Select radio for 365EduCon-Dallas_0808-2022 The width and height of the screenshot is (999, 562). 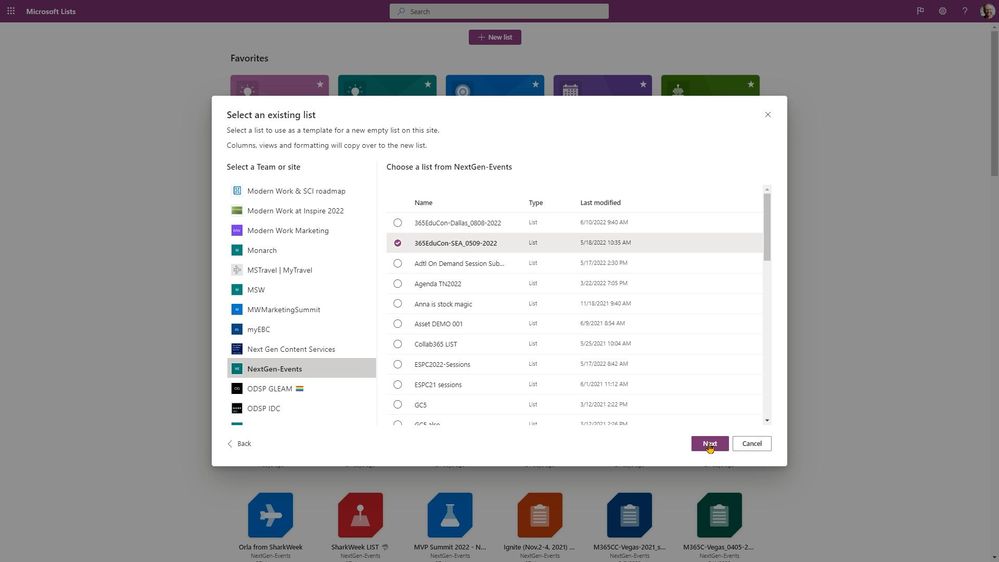398,222
